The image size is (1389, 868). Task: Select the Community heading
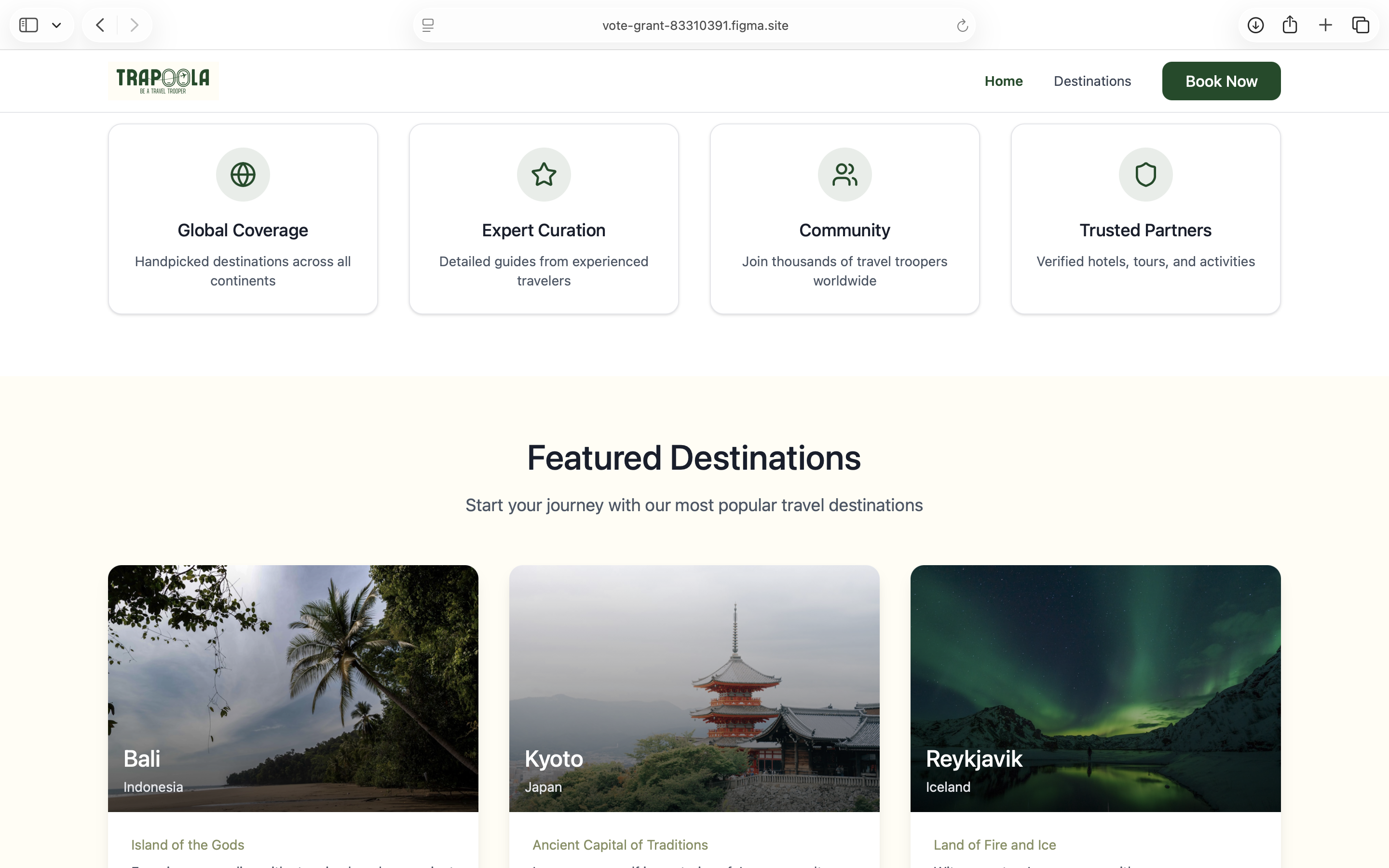845,230
